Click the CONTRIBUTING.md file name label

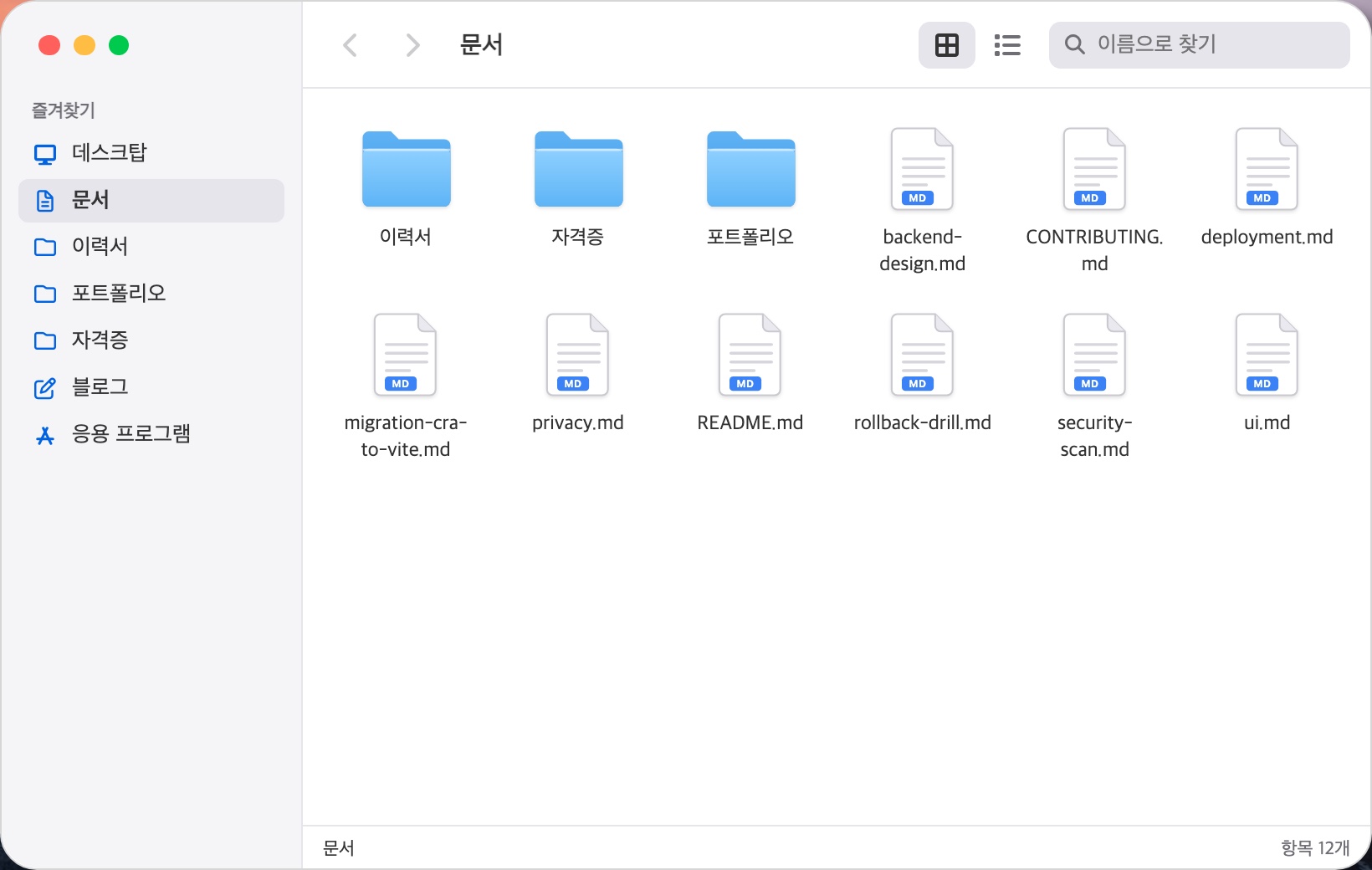coord(1094,250)
